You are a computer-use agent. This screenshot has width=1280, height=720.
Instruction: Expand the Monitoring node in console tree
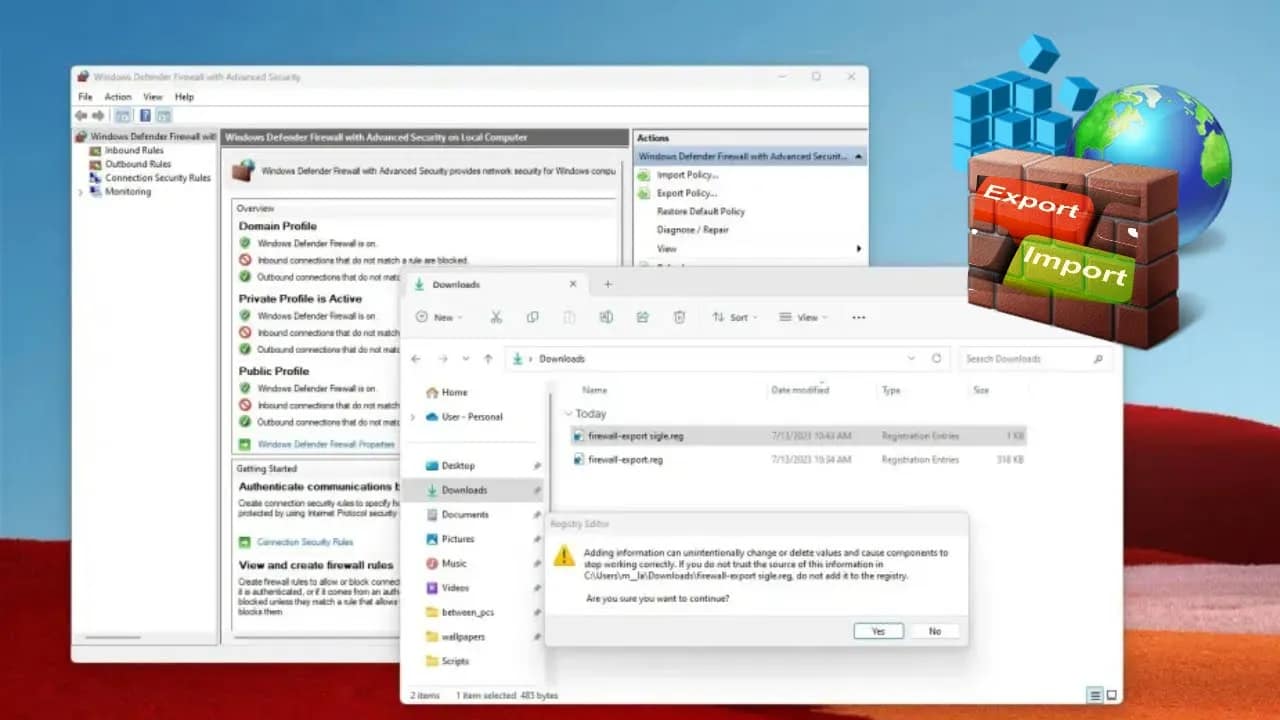pos(79,191)
